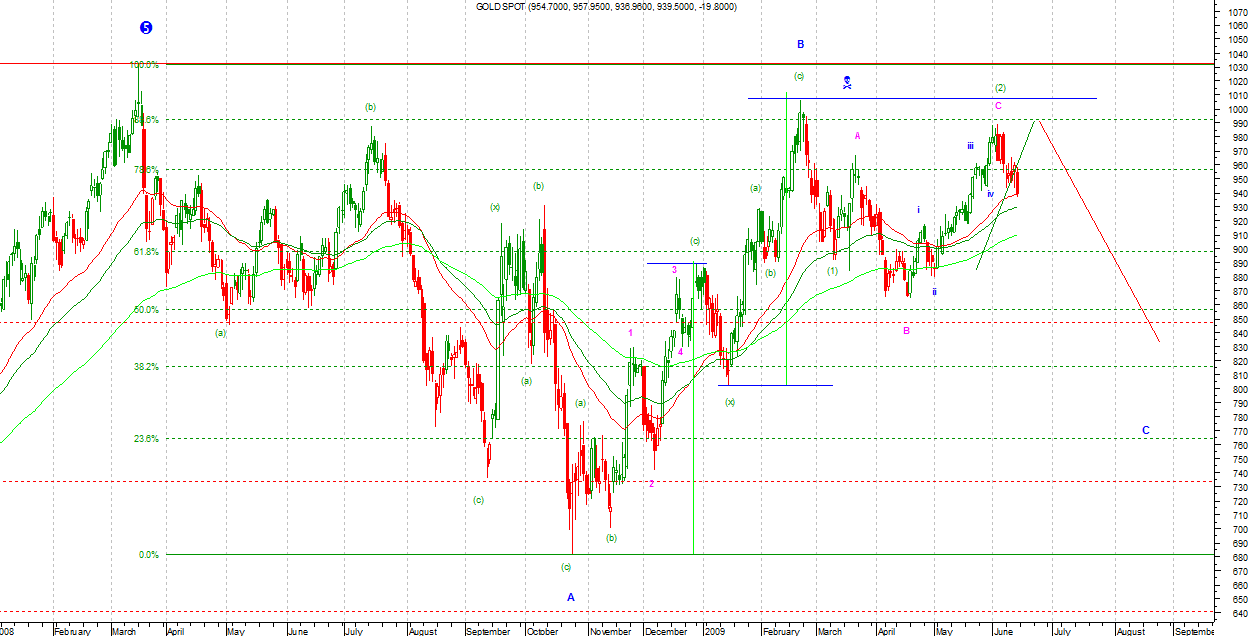The image size is (1250, 636).
Task: Select the green (1) wave label
Action: pos(832,271)
